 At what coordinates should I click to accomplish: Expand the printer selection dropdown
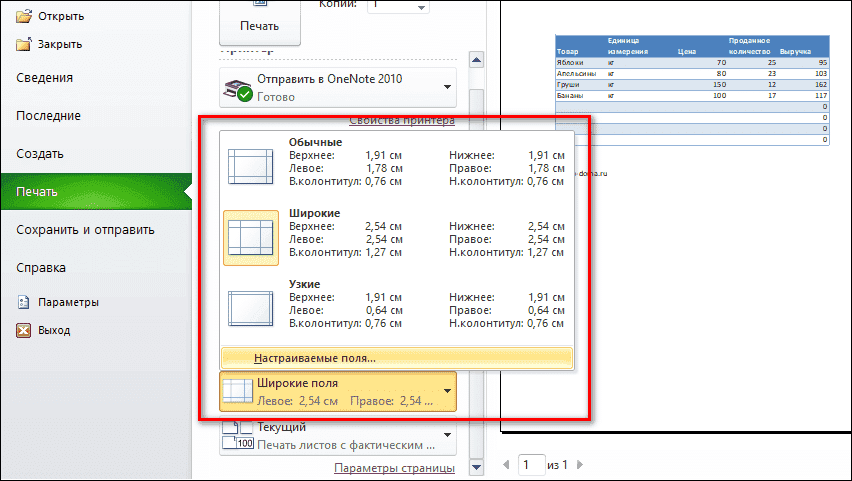click(447, 88)
